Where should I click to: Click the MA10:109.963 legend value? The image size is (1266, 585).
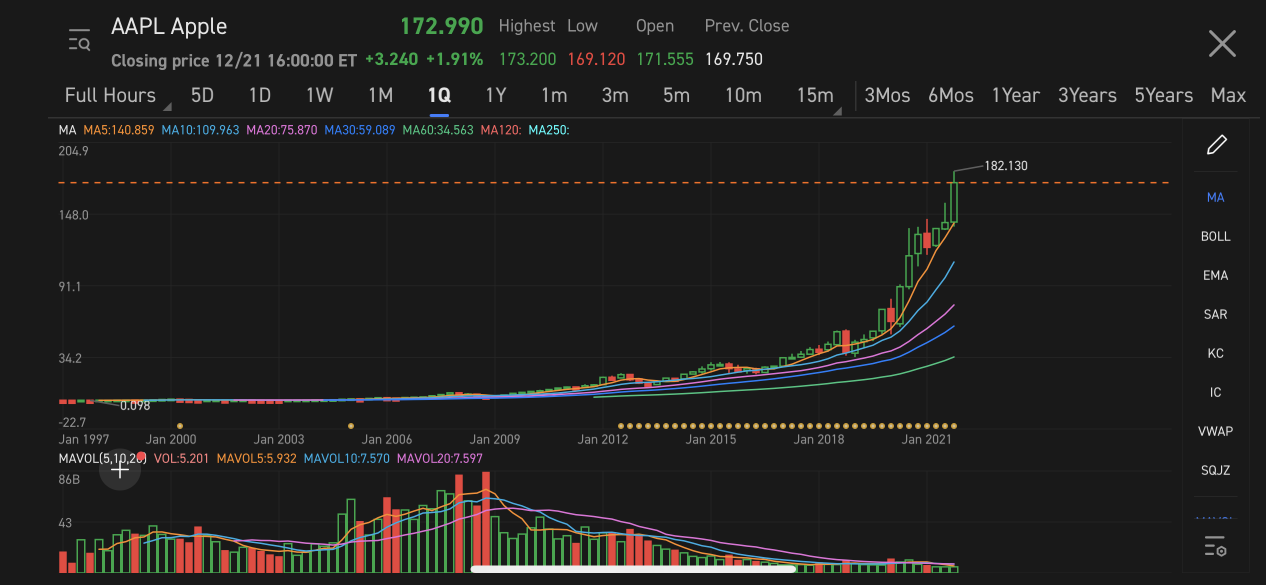pyautogui.click(x=200, y=130)
